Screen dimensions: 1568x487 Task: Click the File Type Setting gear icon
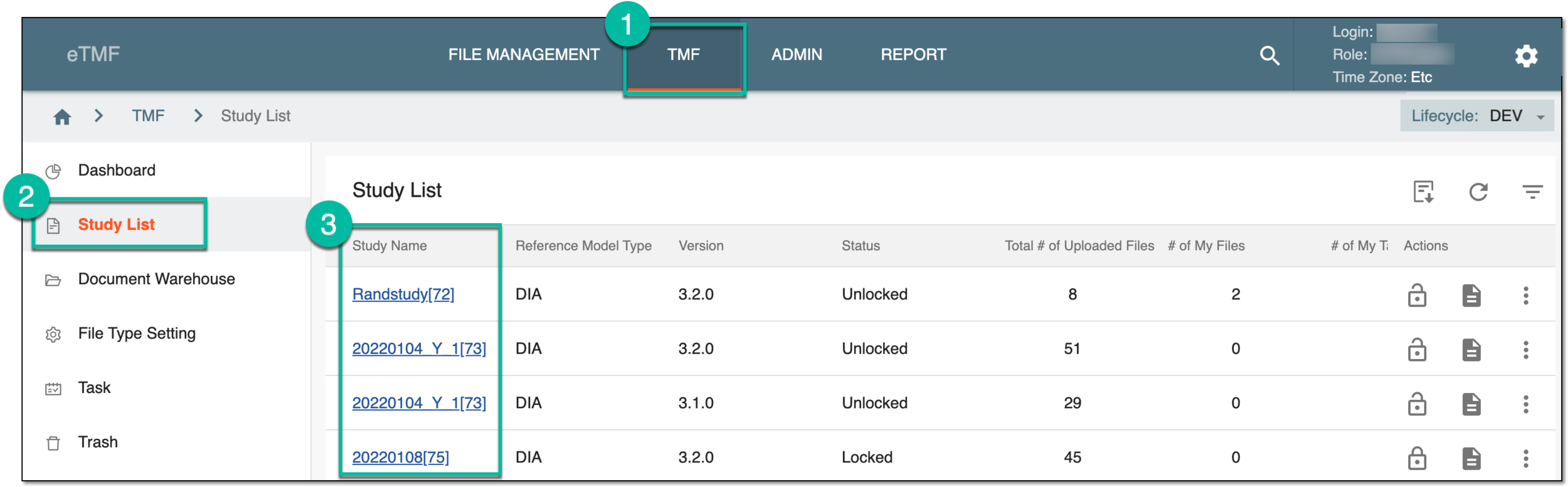click(x=53, y=335)
